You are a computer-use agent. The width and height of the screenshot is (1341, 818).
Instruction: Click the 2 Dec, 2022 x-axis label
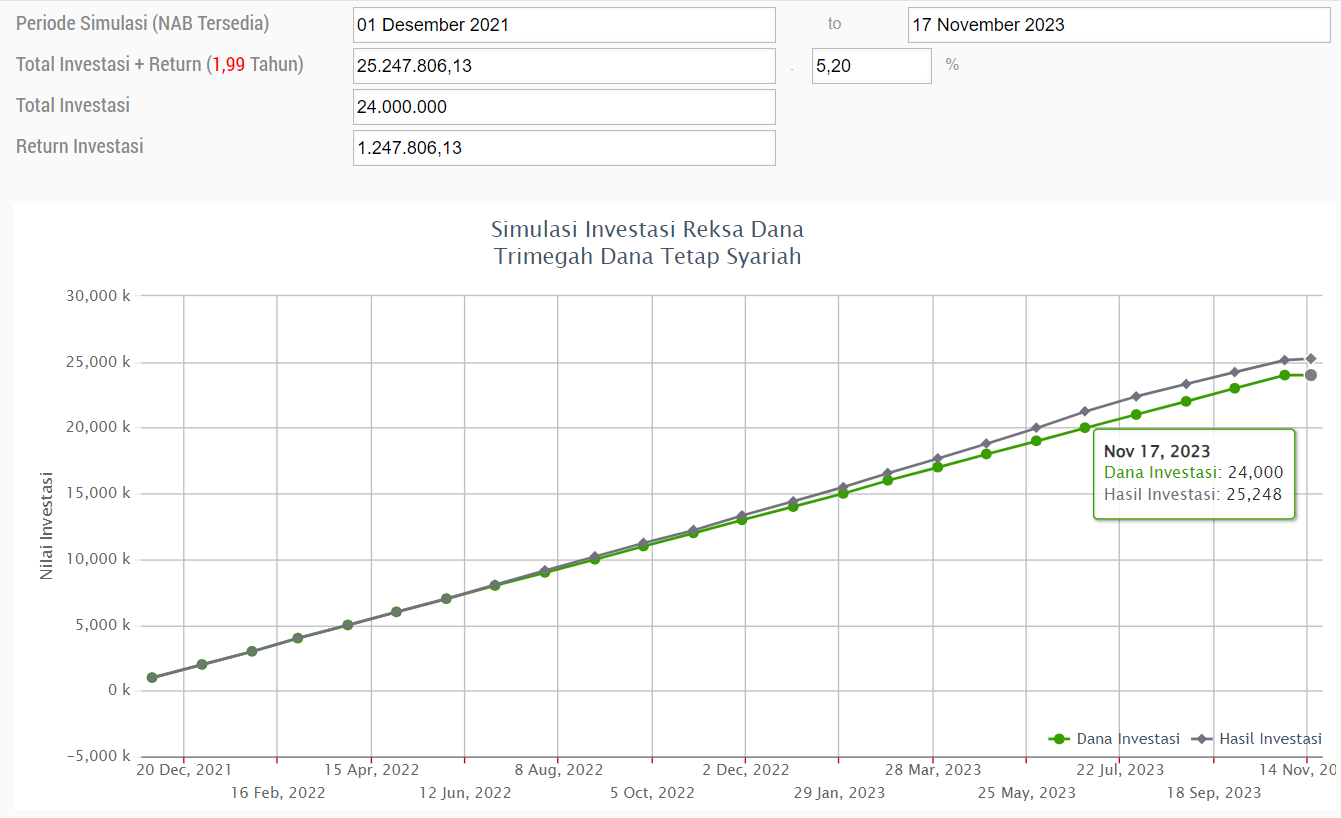[746, 770]
